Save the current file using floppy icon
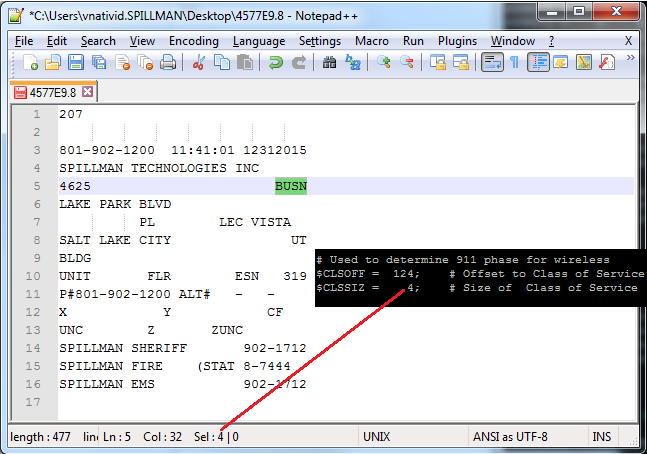Screen dimensions: 647x454 pyautogui.click(x=76, y=63)
